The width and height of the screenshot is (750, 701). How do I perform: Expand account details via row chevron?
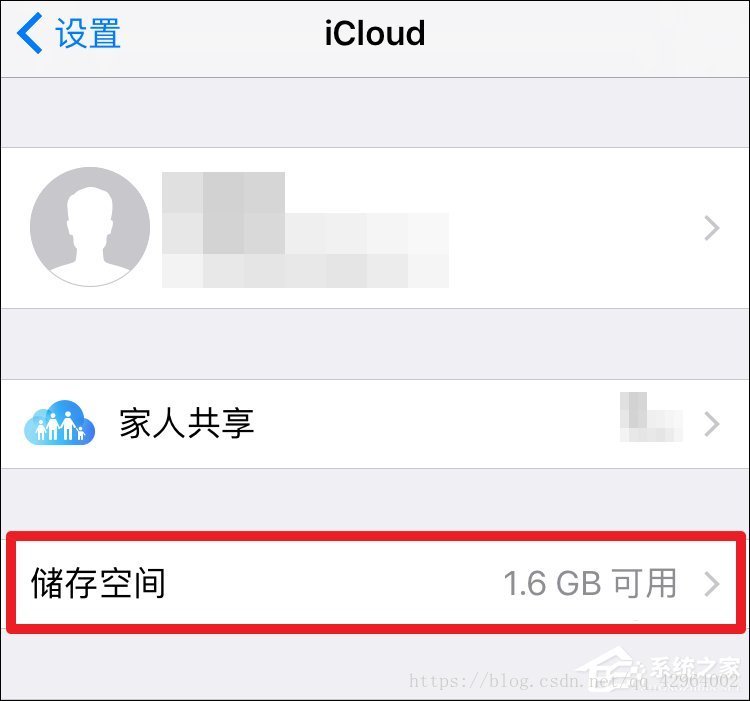712,228
